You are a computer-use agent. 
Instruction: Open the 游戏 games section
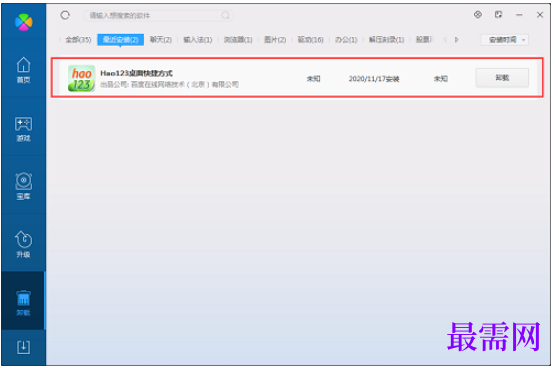pyautogui.click(x=24, y=129)
